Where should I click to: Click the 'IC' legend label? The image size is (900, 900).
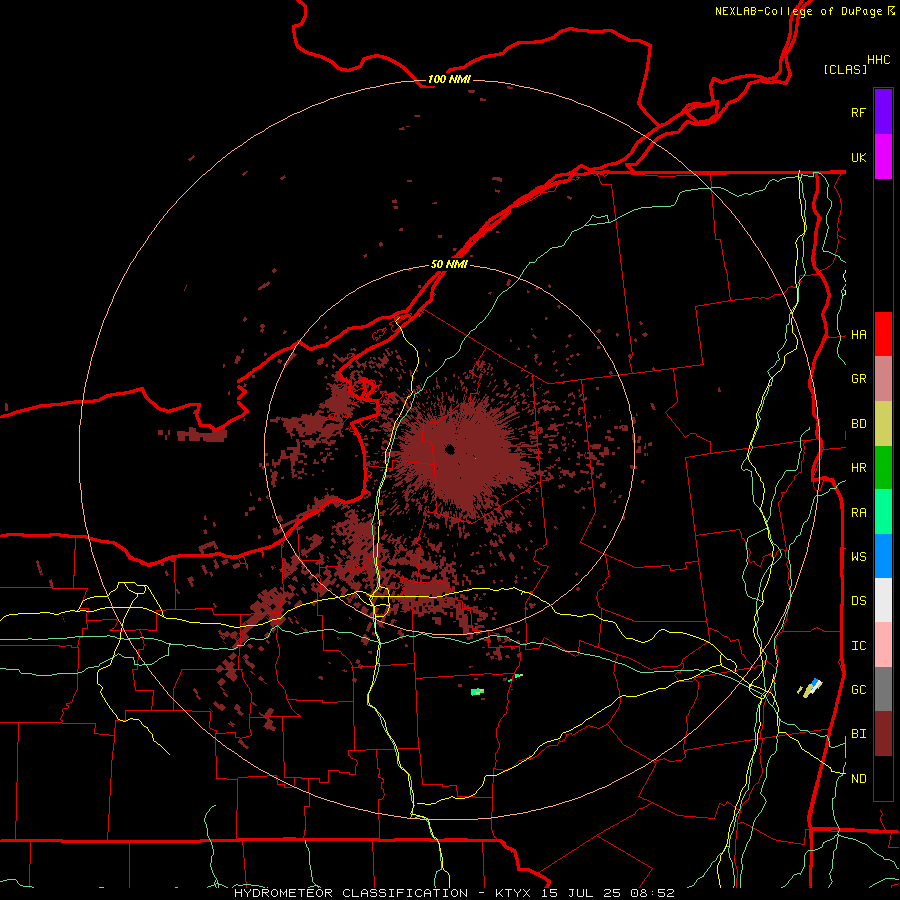point(858,646)
